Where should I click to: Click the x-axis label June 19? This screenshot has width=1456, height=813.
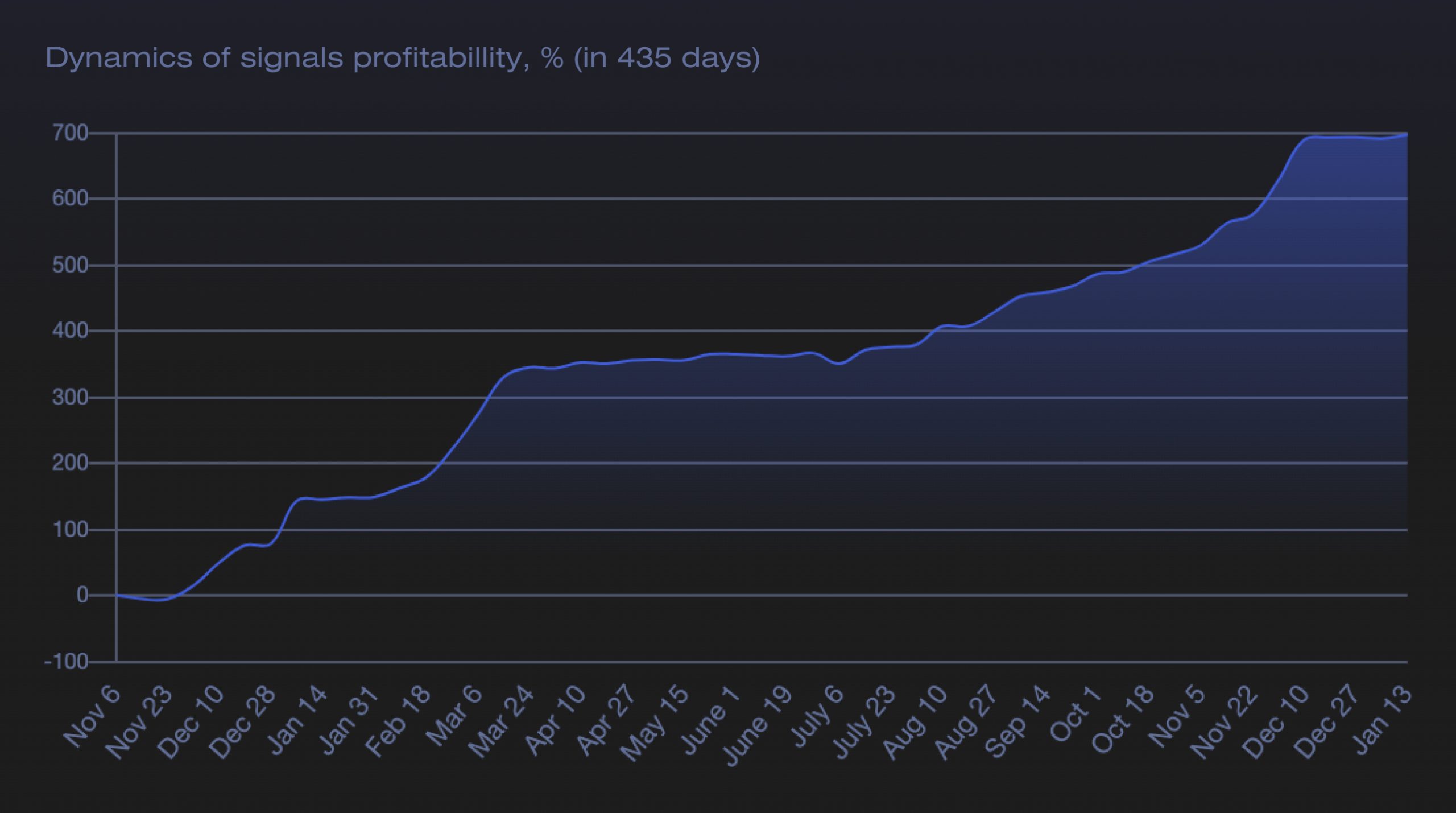(758, 726)
